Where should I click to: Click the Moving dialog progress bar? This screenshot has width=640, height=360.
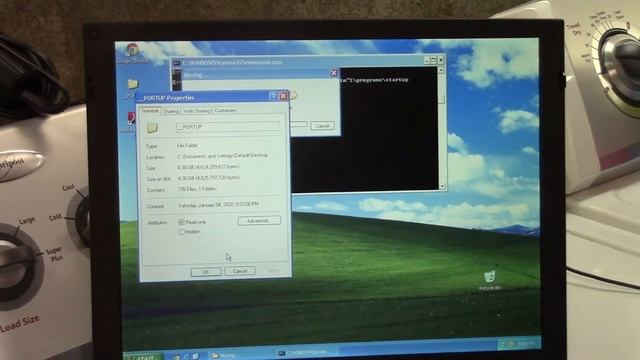(x=298, y=124)
